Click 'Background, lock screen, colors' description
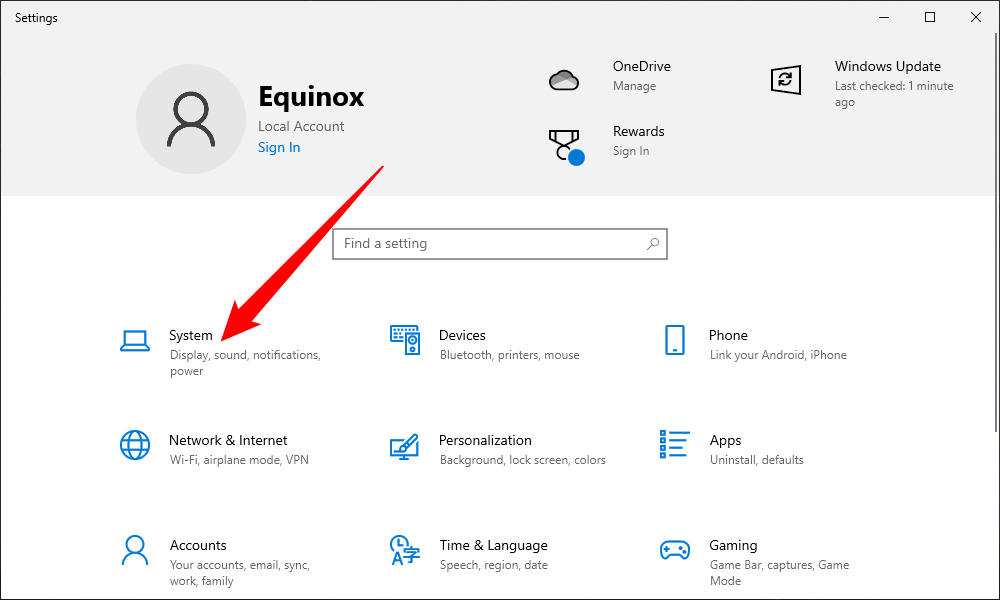Viewport: 1000px width, 600px height. 523,460
